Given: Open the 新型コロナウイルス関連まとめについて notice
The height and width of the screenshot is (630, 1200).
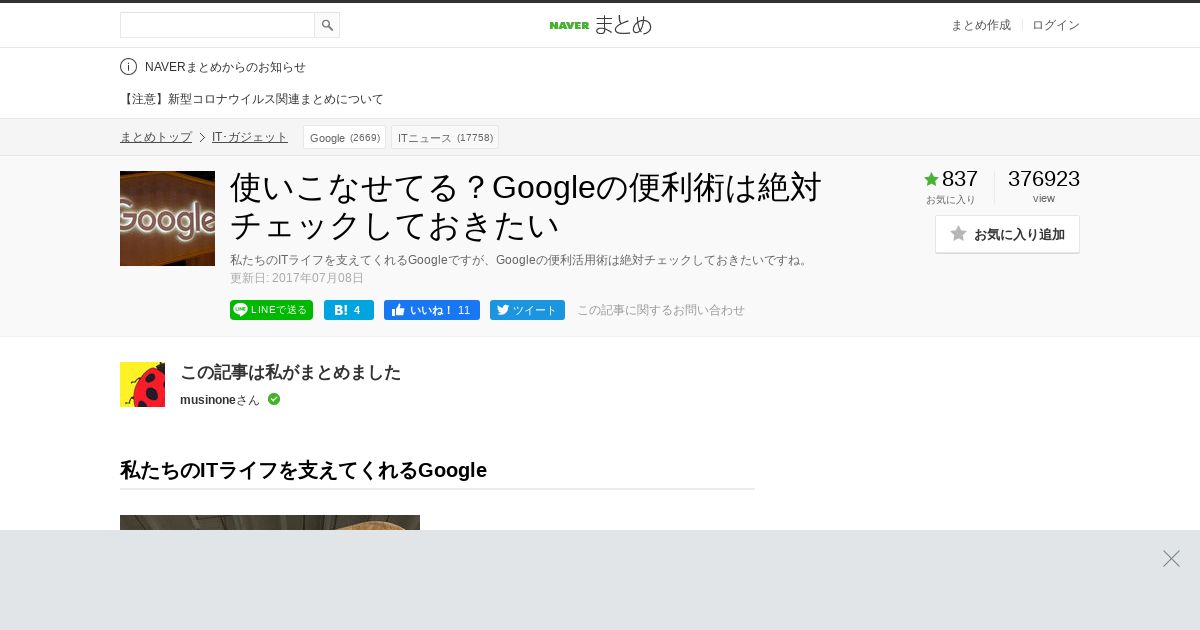Looking at the screenshot, I should (x=252, y=99).
